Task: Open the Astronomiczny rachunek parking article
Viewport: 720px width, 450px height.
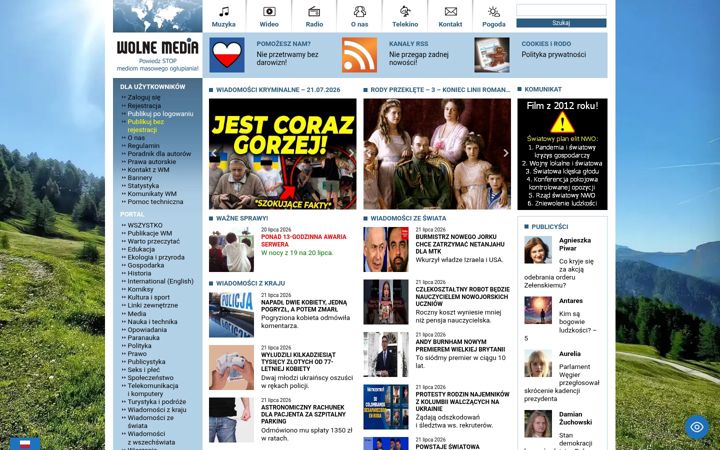Action: pos(303,414)
